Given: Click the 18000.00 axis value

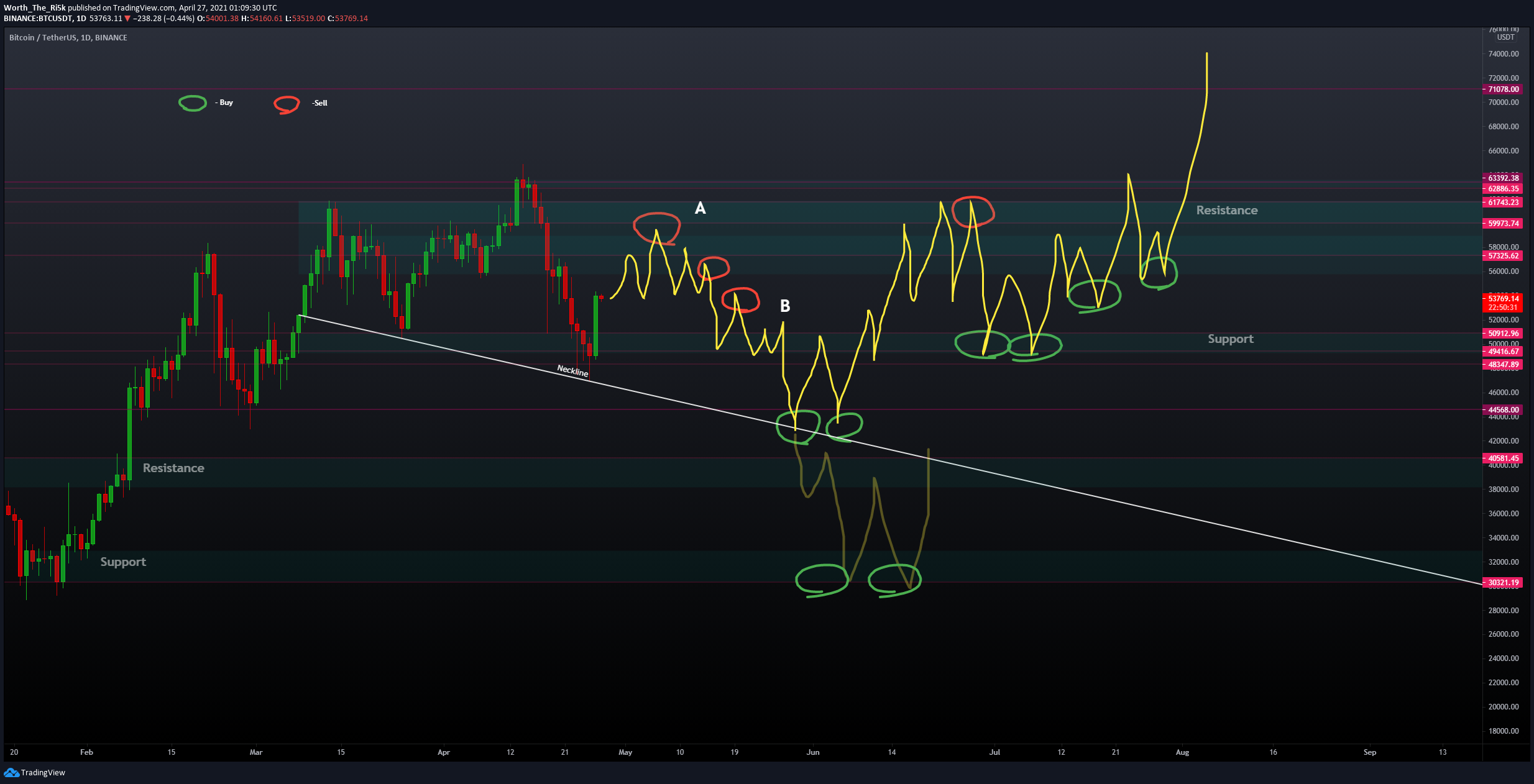Looking at the screenshot, I should click(x=1504, y=731).
